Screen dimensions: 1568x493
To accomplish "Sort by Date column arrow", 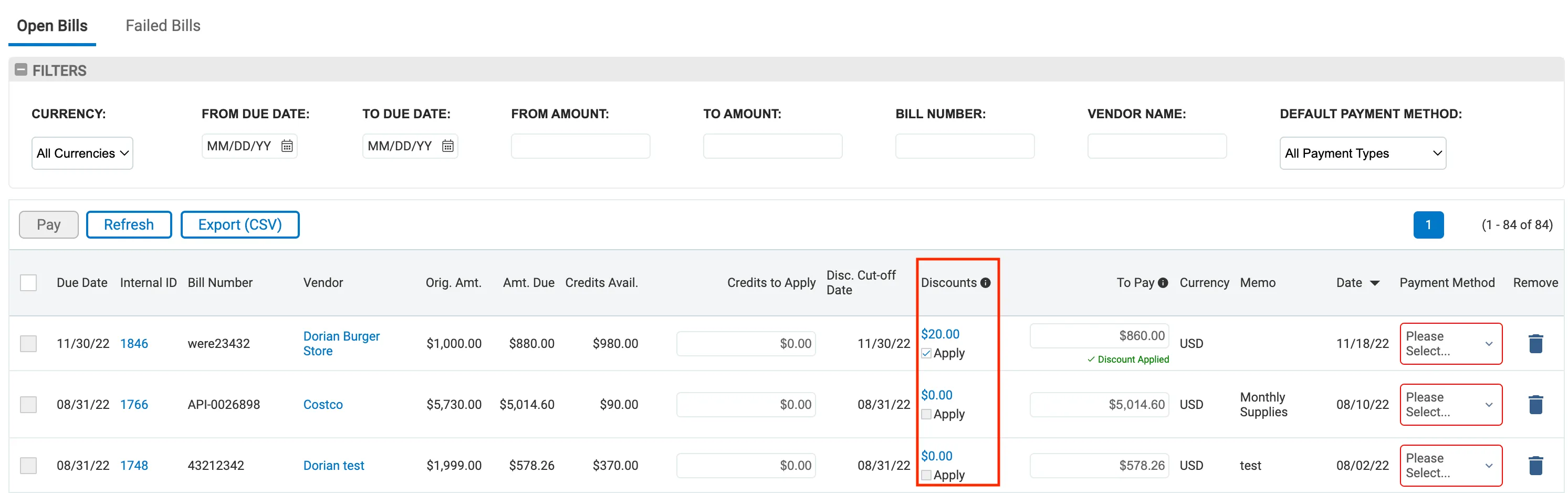I will [1374, 283].
